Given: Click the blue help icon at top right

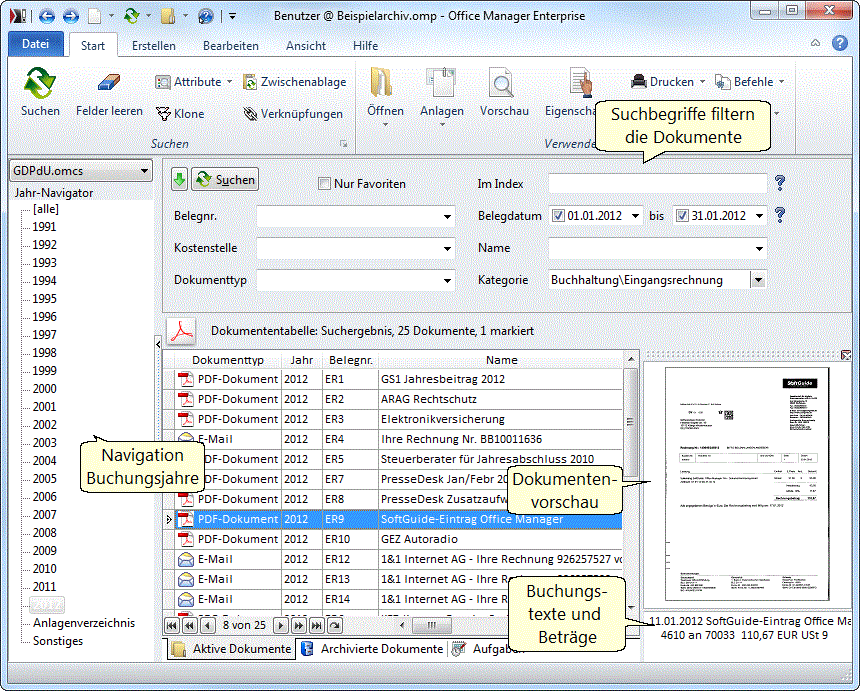Looking at the screenshot, I should click(839, 43).
